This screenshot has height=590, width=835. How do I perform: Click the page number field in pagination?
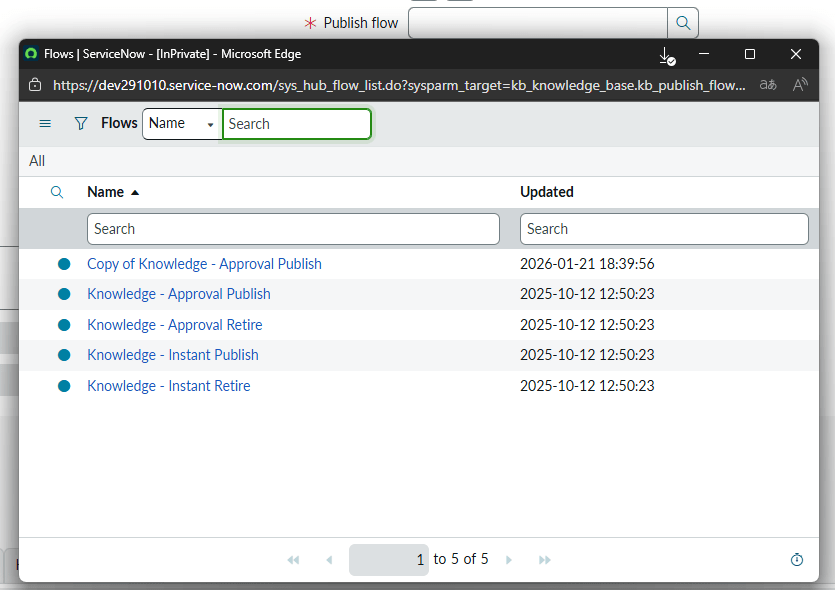(x=389, y=560)
